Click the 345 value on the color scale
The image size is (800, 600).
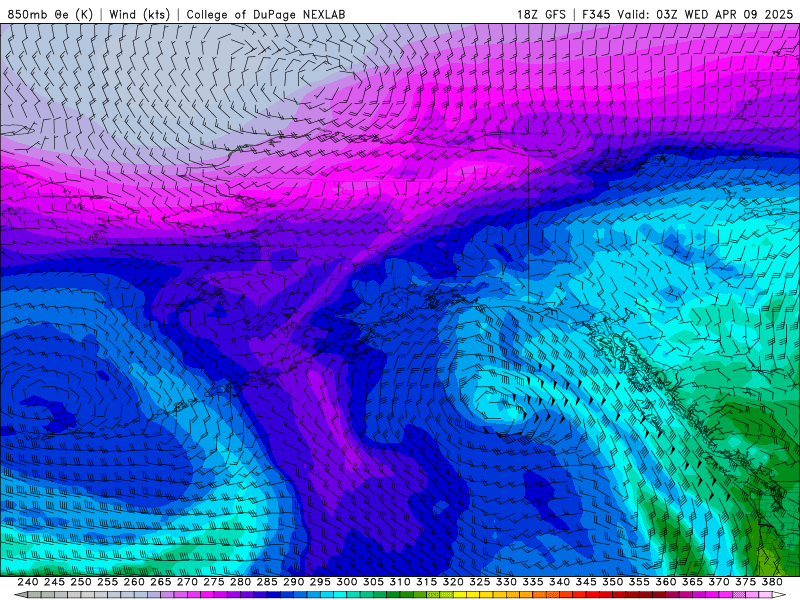coord(586,582)
